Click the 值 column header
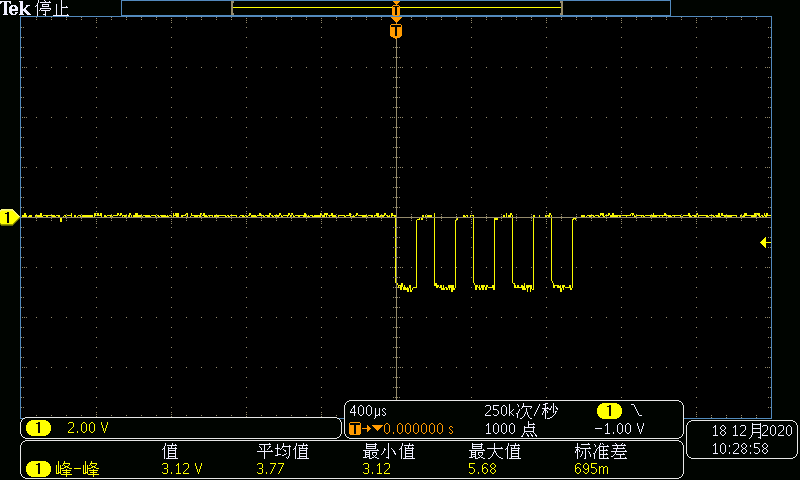Viewport: 800px width, 480px height. [x=170, y=451]
